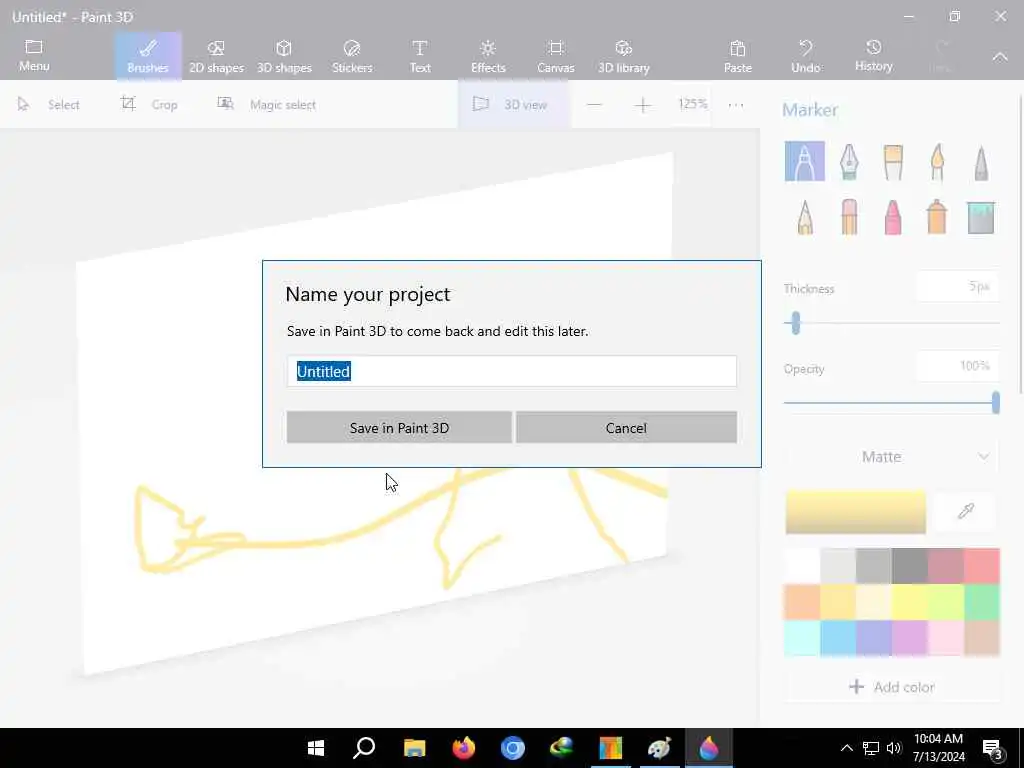1024x768 pixels.
Task: Click the Opacity slider handle
Action: point(995,402)
